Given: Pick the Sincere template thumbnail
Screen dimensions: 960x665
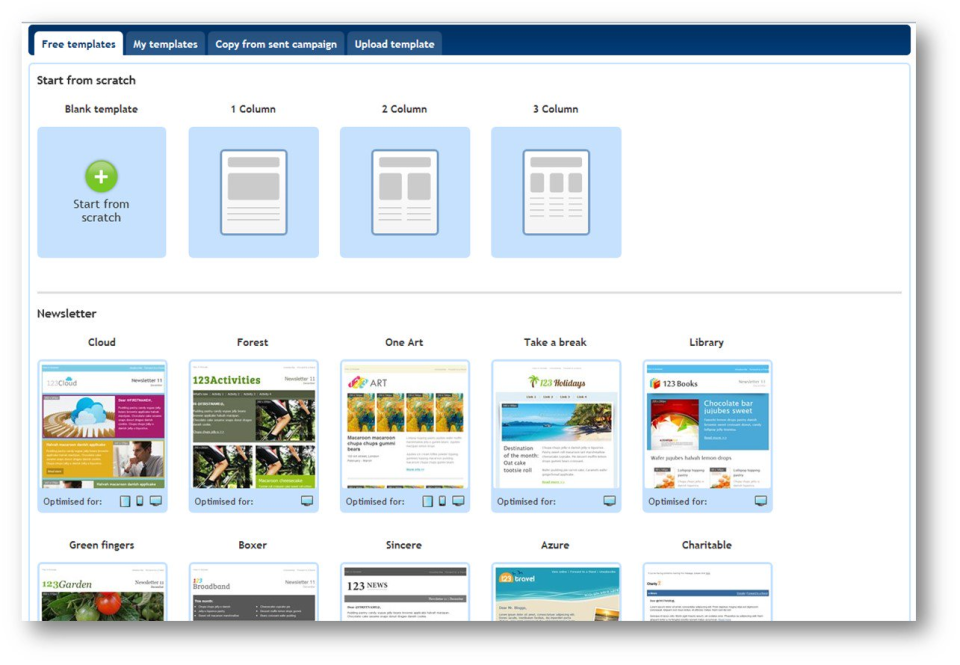Looking at the screenshot, I should pos(405,593).
